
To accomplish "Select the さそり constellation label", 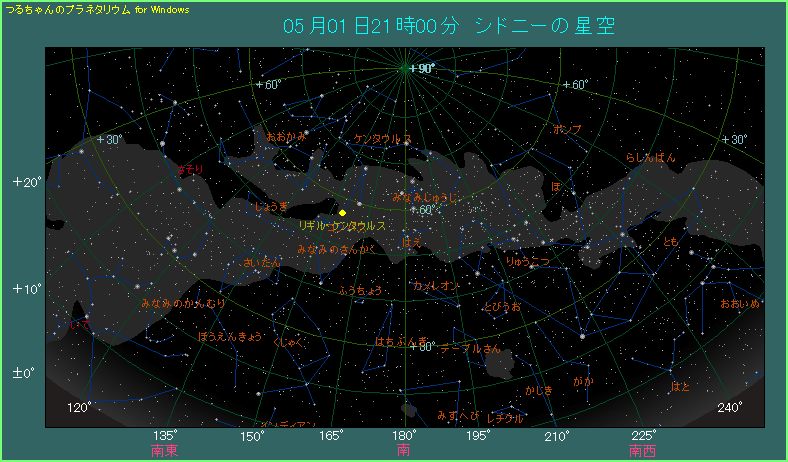I will [189, 170].
